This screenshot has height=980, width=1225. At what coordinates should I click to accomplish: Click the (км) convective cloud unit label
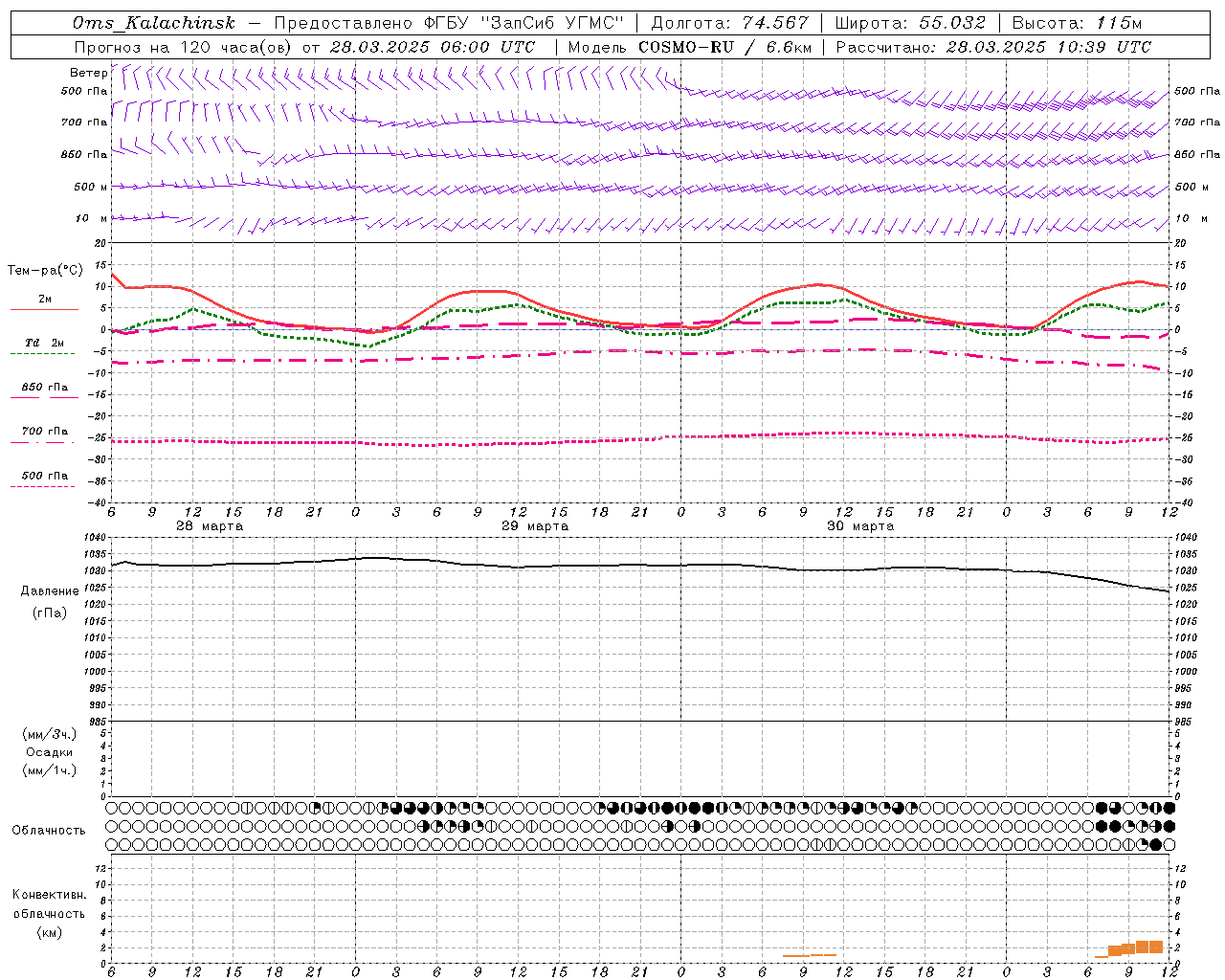[x=50, y=932]
